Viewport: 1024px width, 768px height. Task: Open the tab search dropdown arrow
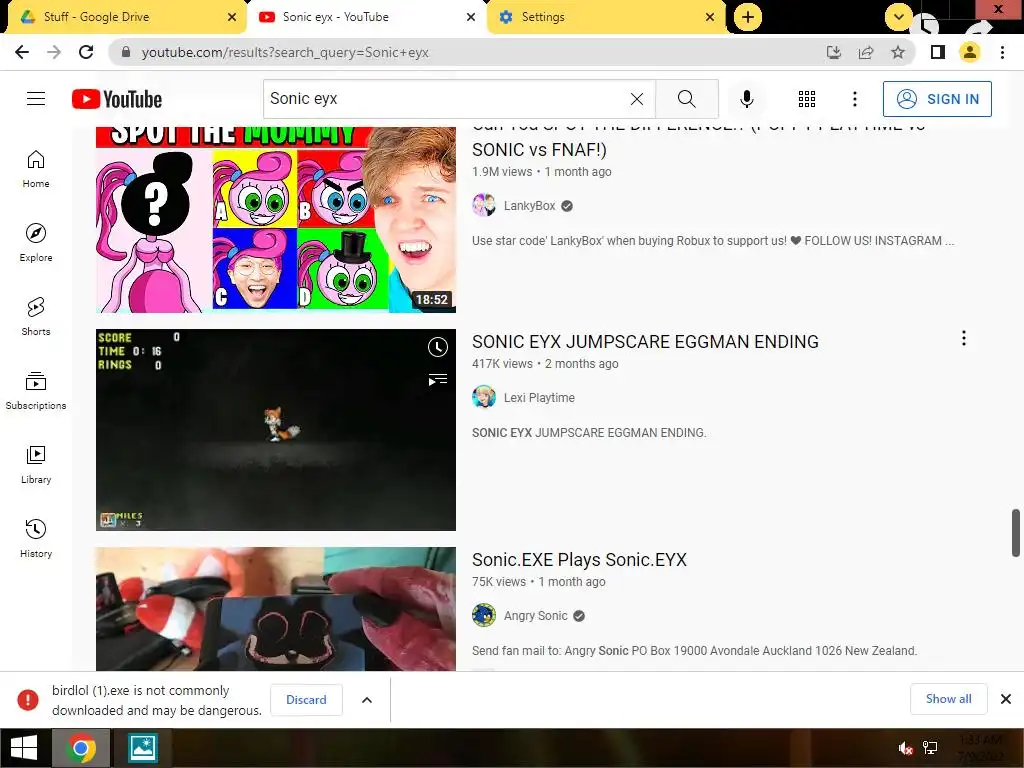[899, 16]
